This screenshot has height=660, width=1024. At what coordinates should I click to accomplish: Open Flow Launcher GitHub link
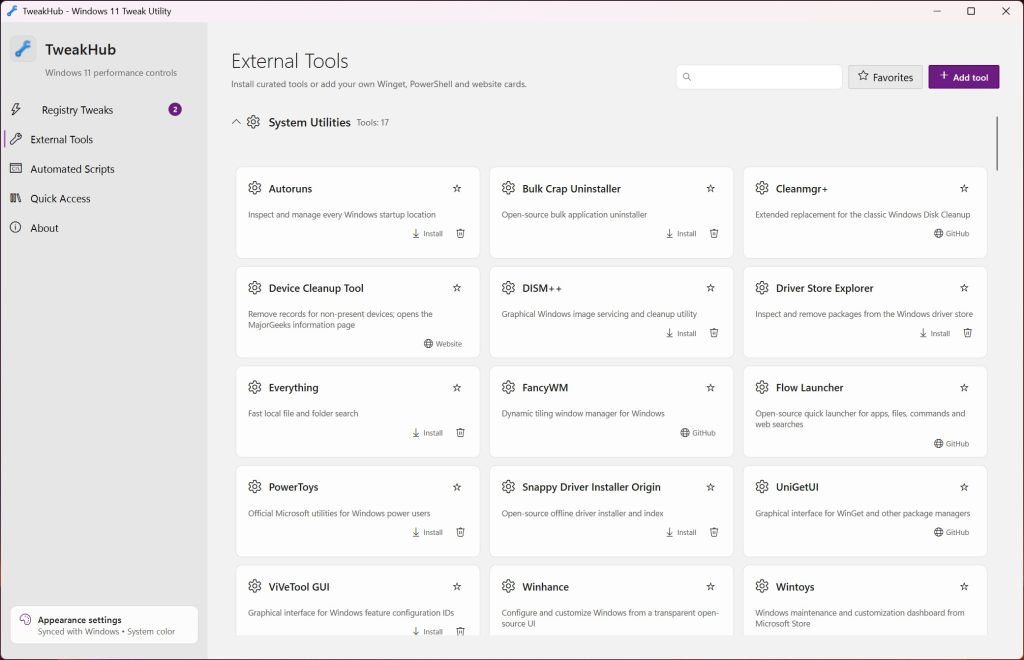(952, 443)
